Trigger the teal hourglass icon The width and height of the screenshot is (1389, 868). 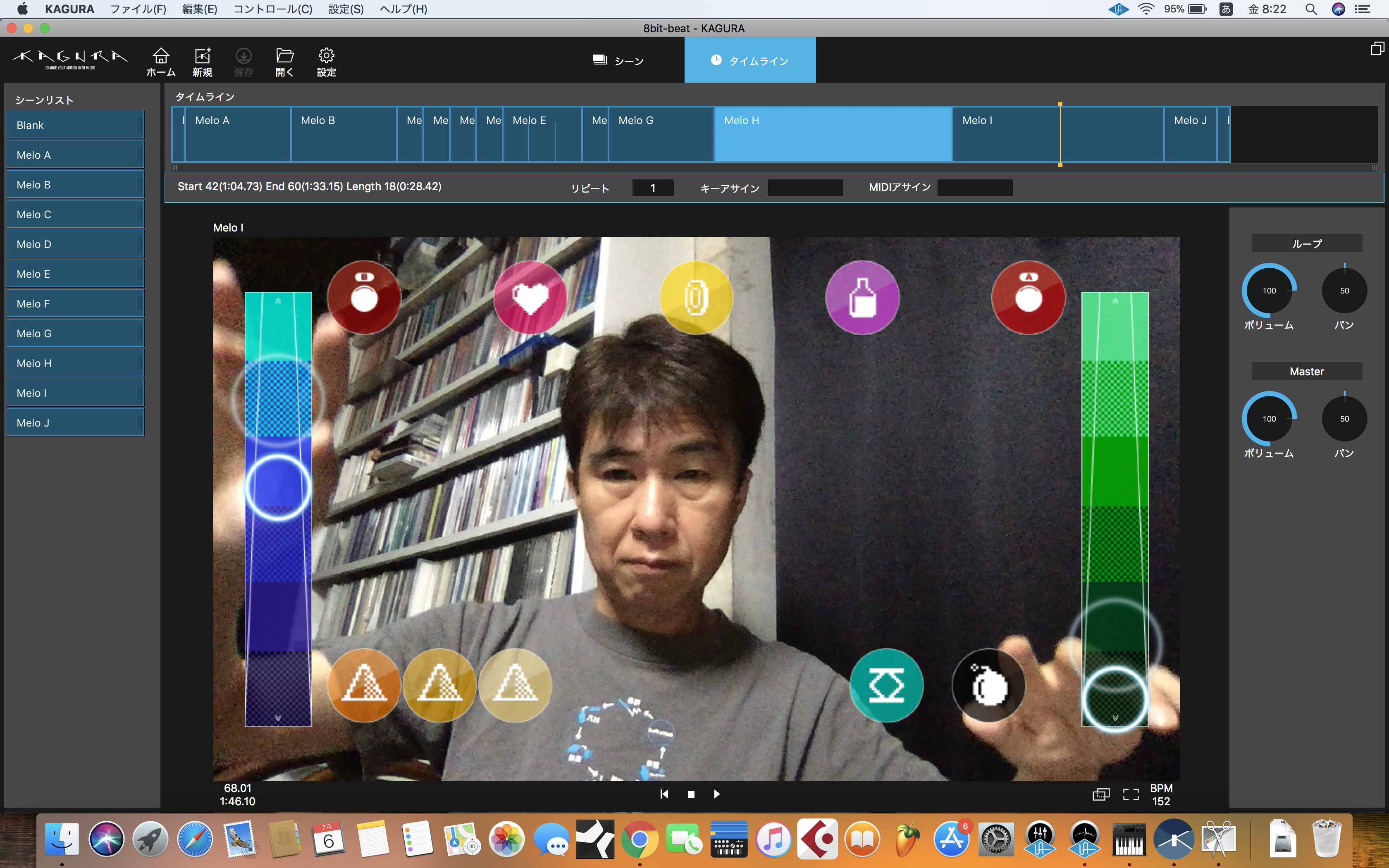pyautogui.click(x=886, y=685)
